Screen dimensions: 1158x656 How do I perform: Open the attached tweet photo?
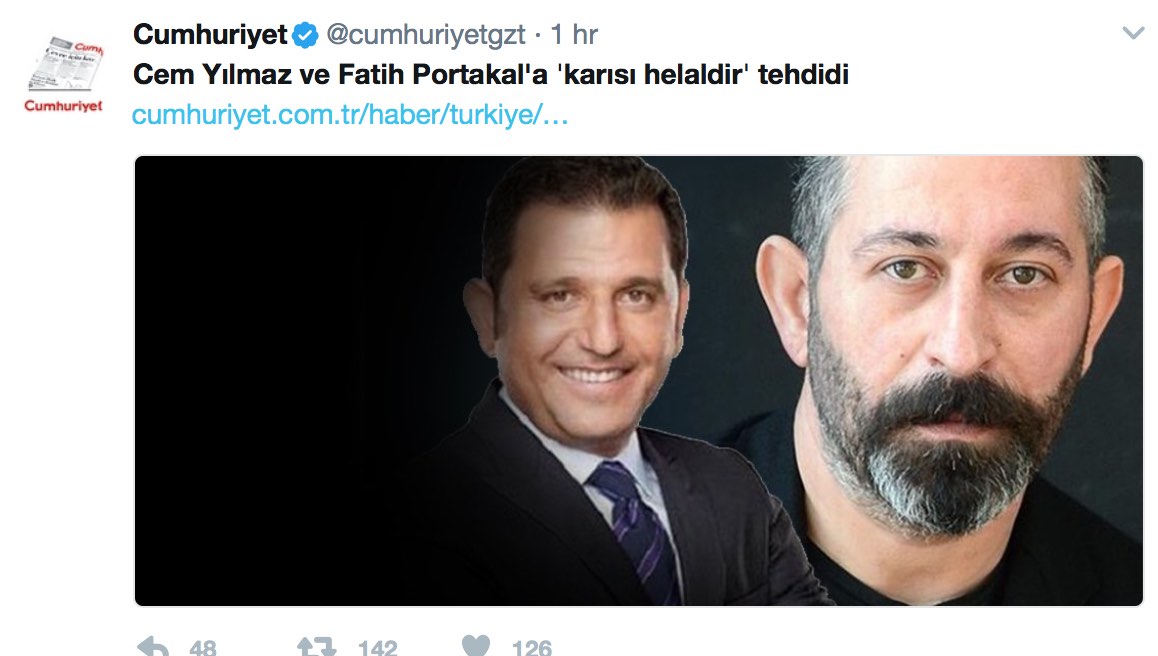pyautogui.click(x=639, y=380)
